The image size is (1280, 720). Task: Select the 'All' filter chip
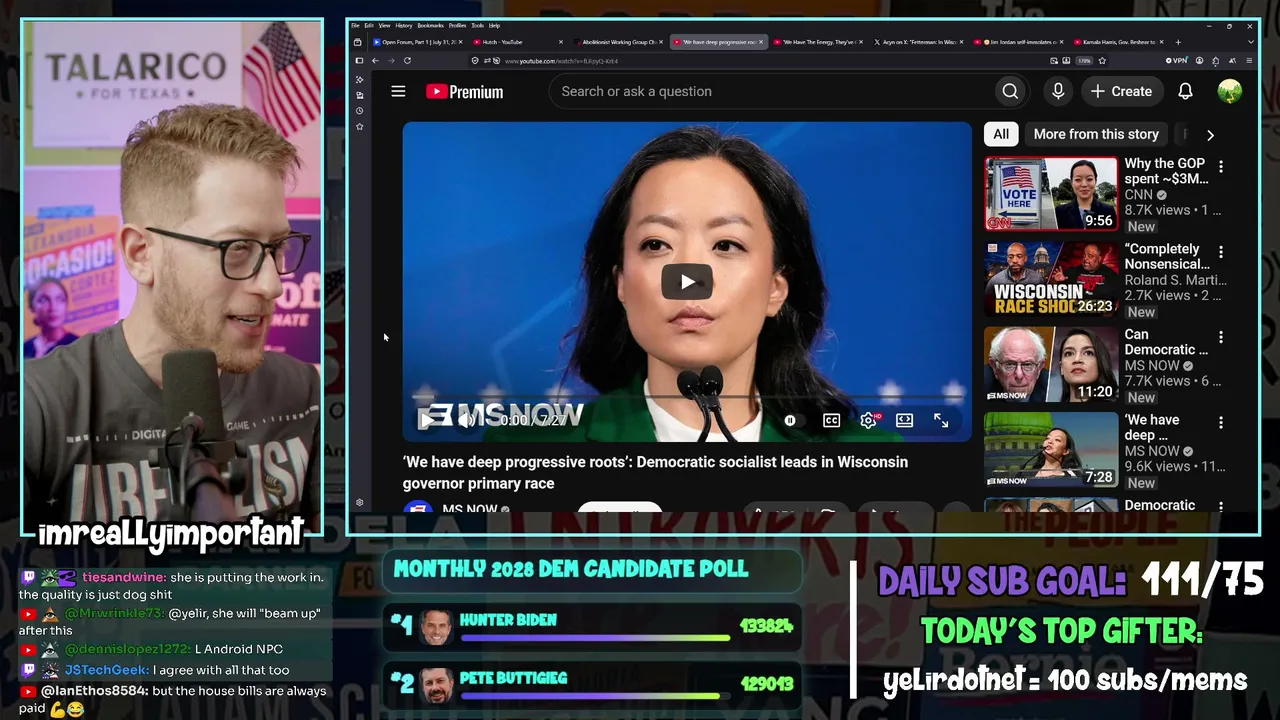[x=1001, y=134]
